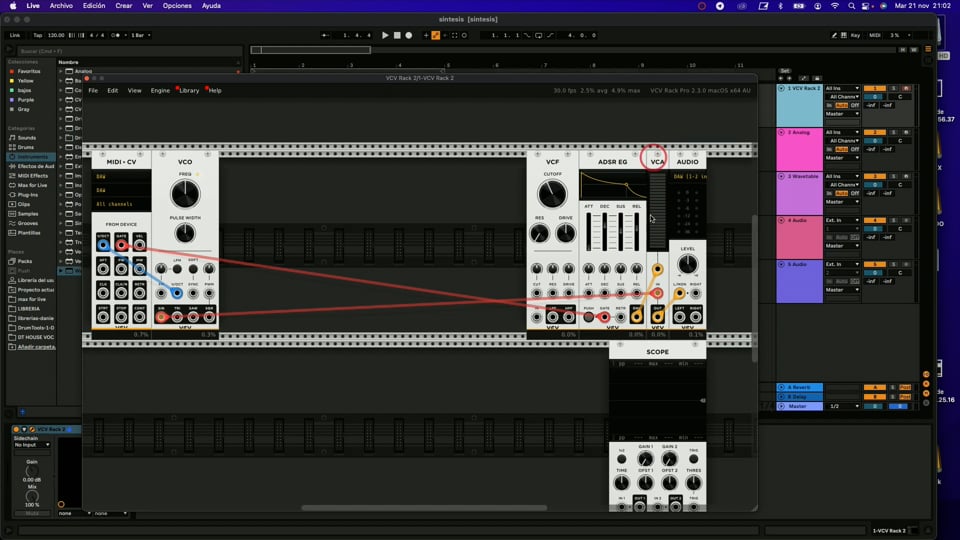Open Ext. In dropdown on 4 Audio

click(842, 220)
